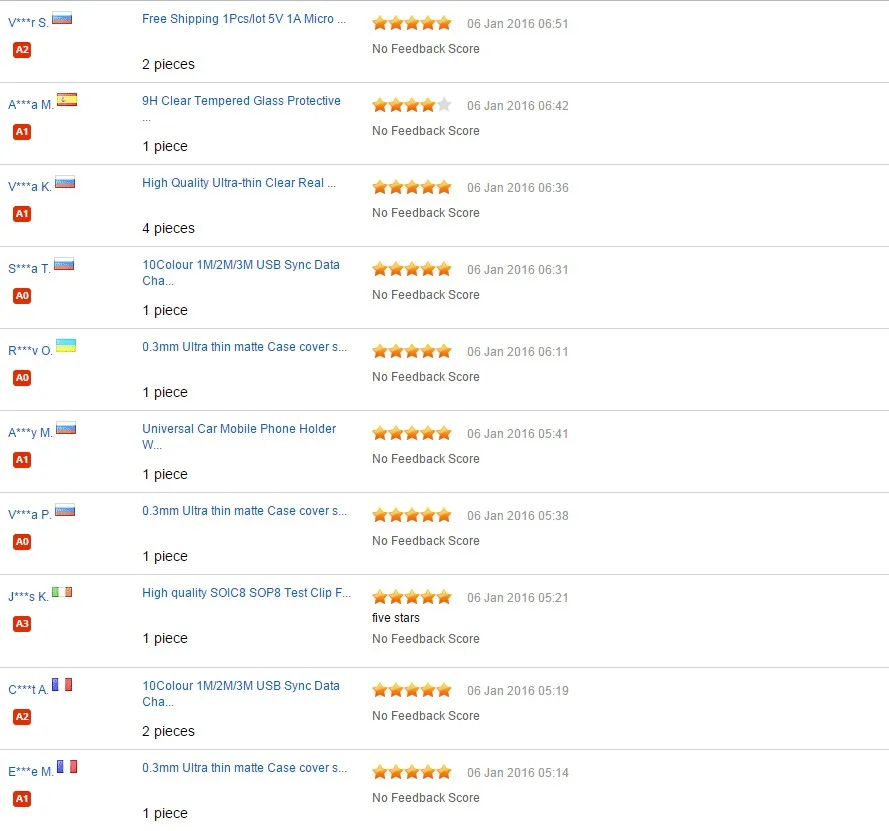View buyer profile V***a K.

(29, 186)
